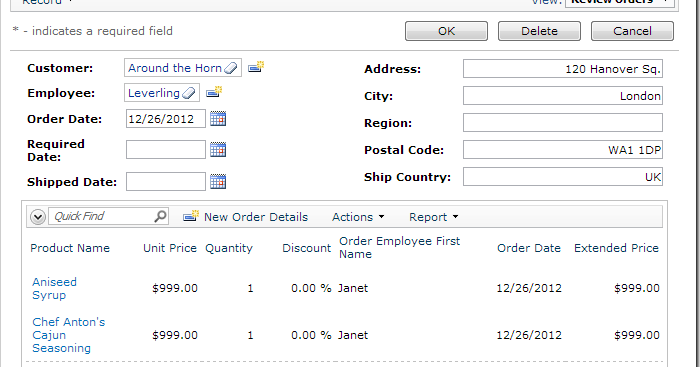Click the OK button
The height and width of the screenshot is (367, 700).
[446, 31]
